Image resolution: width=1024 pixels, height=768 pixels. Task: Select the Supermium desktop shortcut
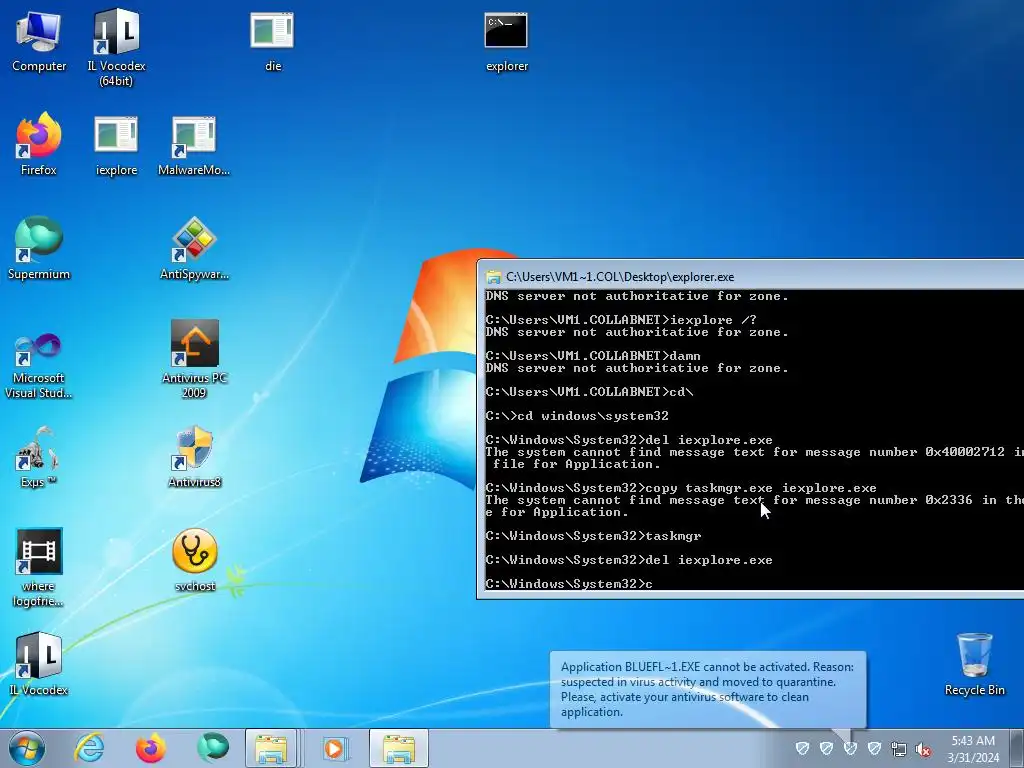tap(39, 248)
